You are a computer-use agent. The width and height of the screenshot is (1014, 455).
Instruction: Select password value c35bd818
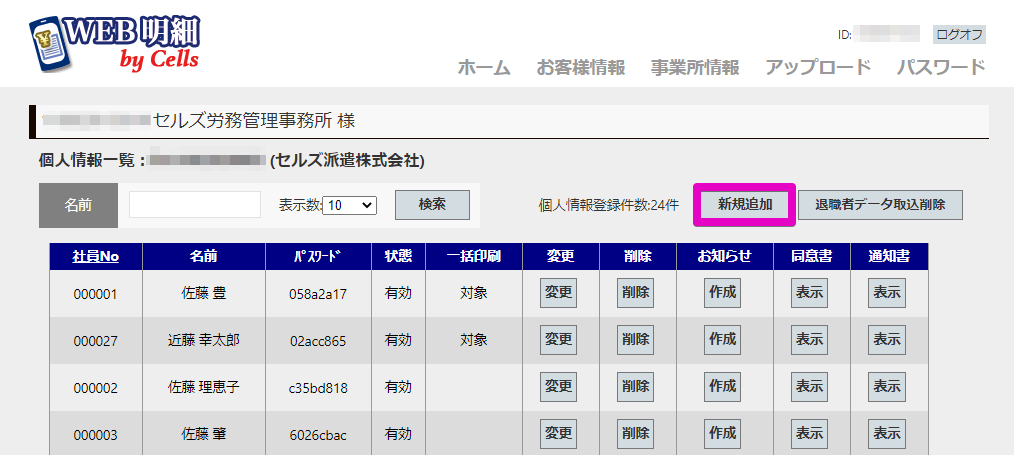point(318,388)
